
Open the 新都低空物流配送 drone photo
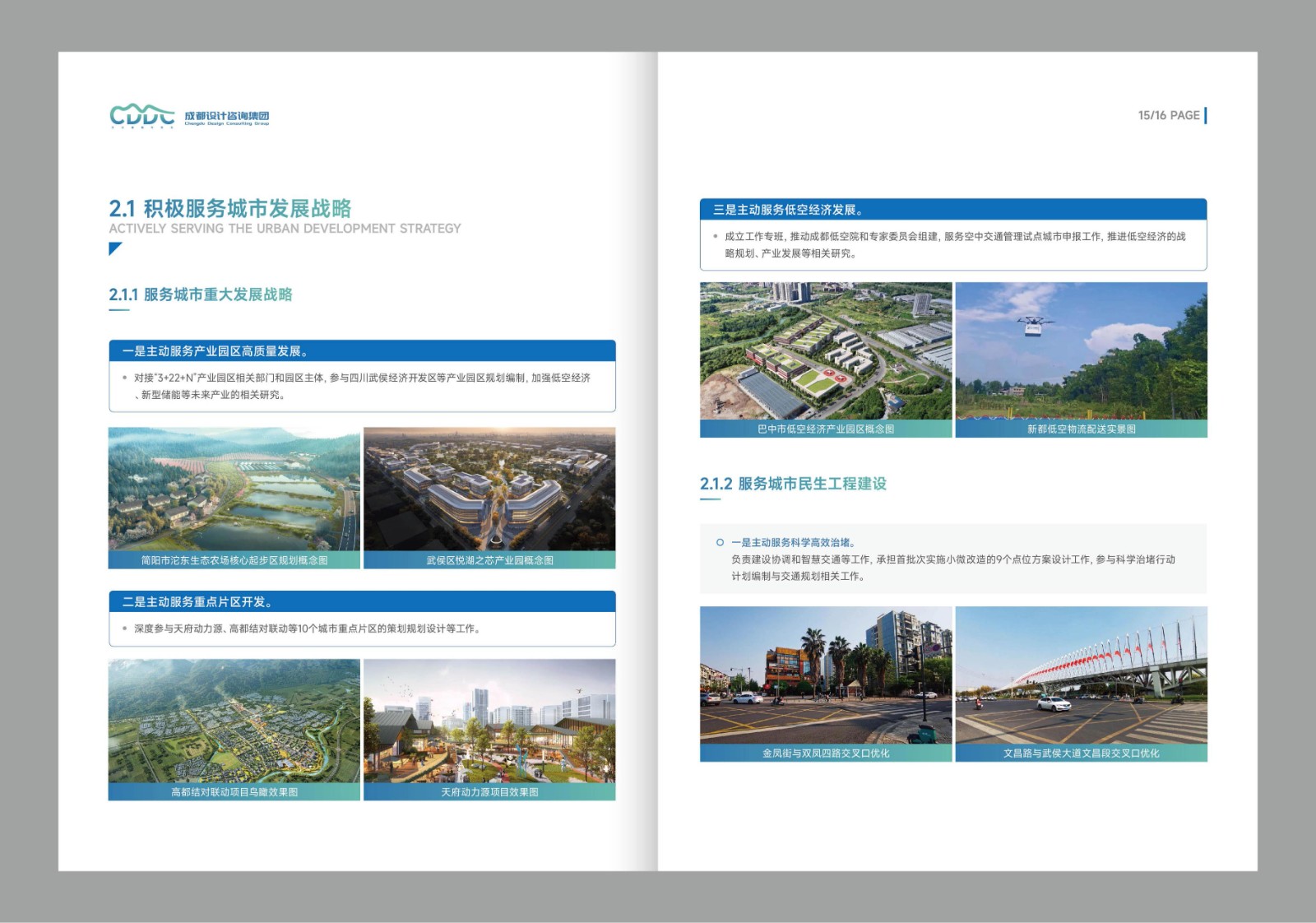[x=1081, y=351]
